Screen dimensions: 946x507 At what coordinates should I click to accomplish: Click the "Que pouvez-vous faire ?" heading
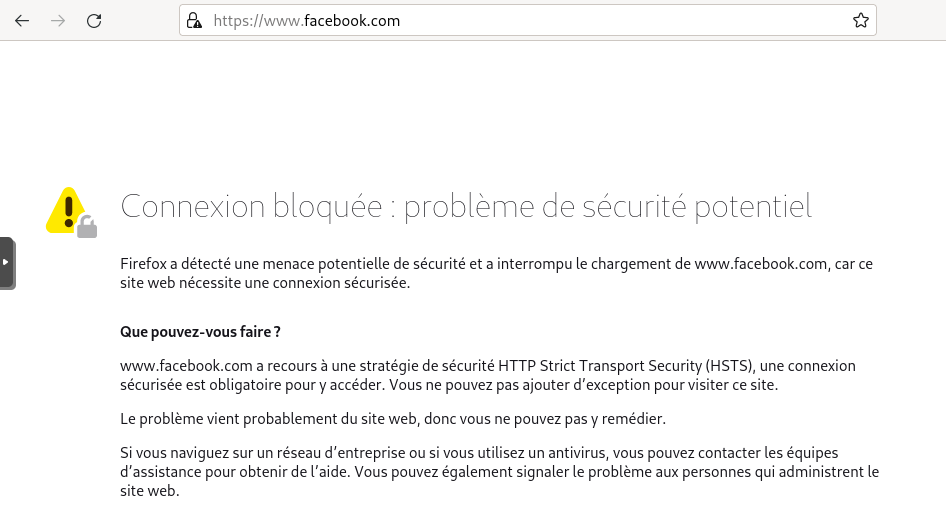click(200, 332)
